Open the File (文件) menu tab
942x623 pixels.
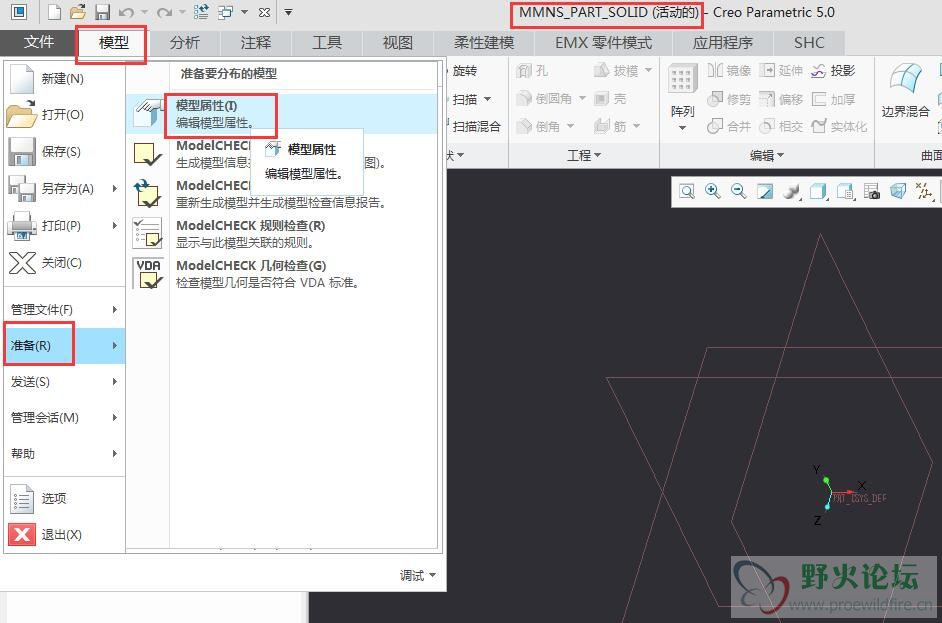38,42
